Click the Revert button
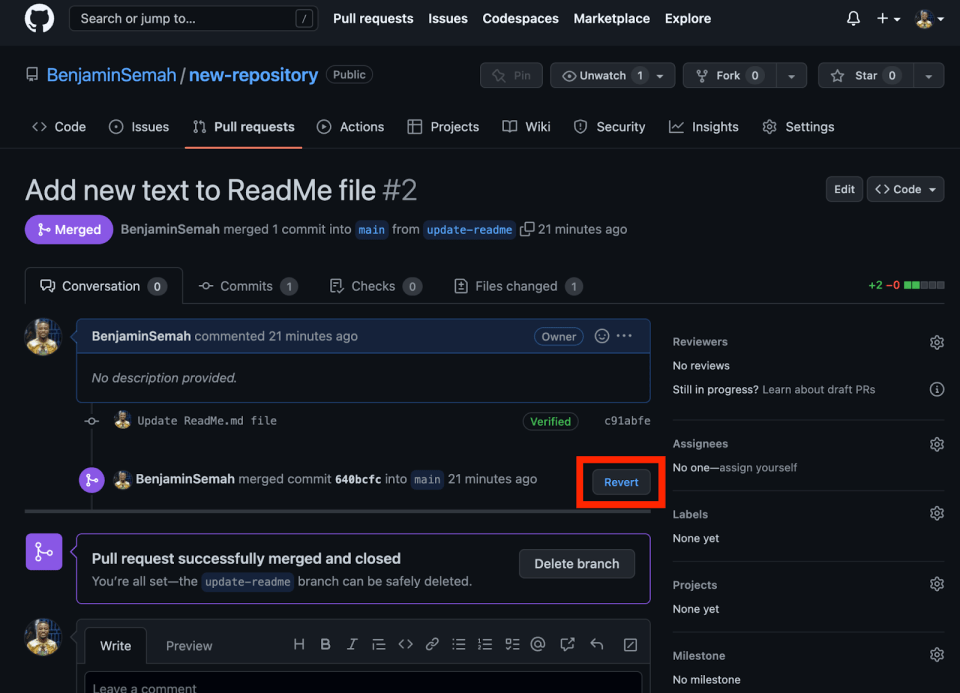Screen dimensions: 960x693 [x=621, y=482]
